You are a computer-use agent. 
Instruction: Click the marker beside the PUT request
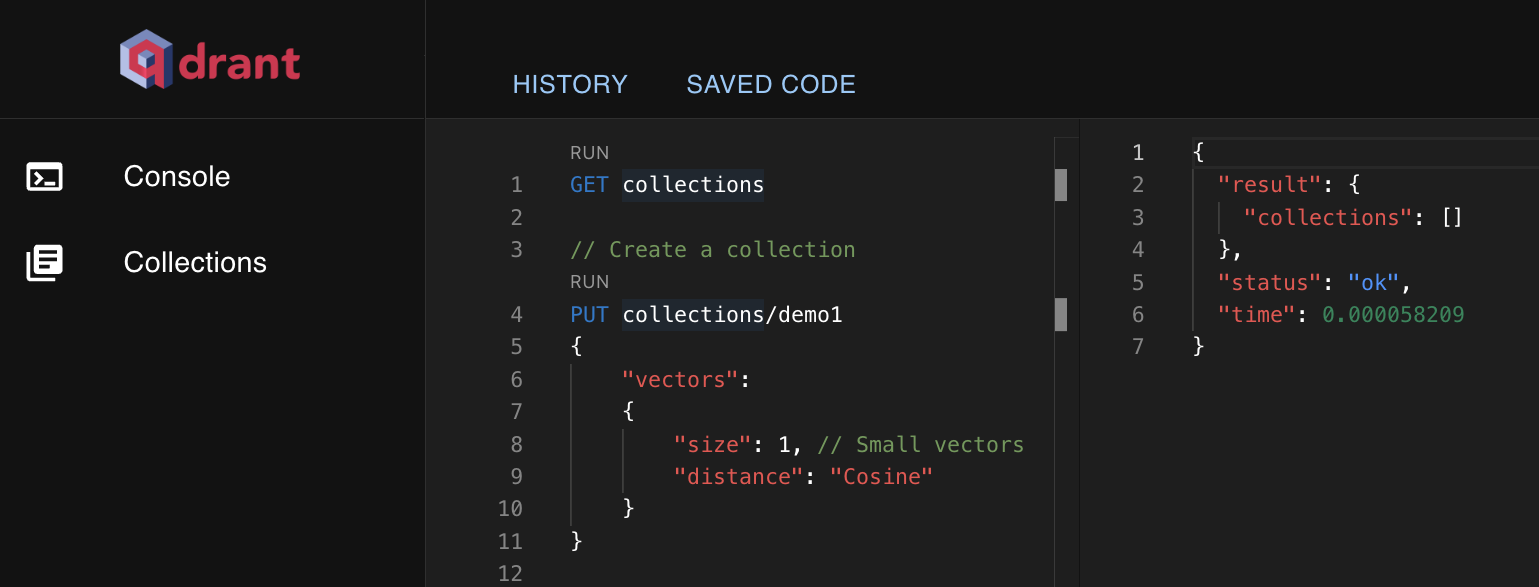[1062, 314]
